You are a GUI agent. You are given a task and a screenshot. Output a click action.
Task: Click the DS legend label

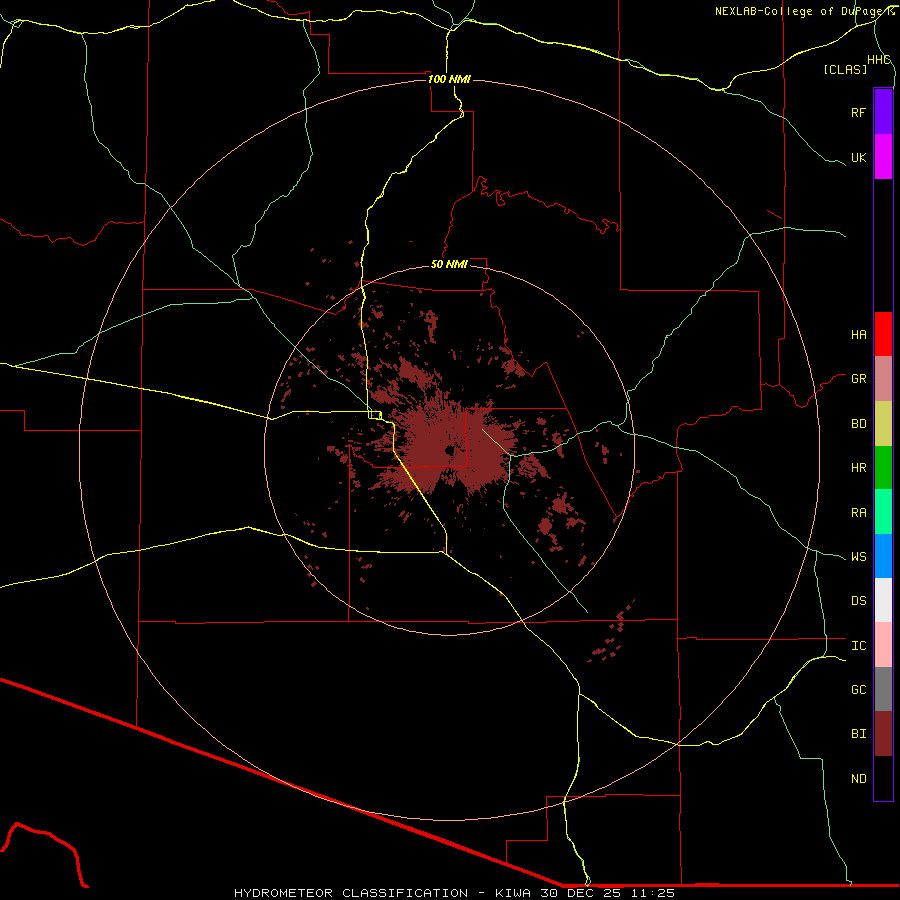[858, 601]
